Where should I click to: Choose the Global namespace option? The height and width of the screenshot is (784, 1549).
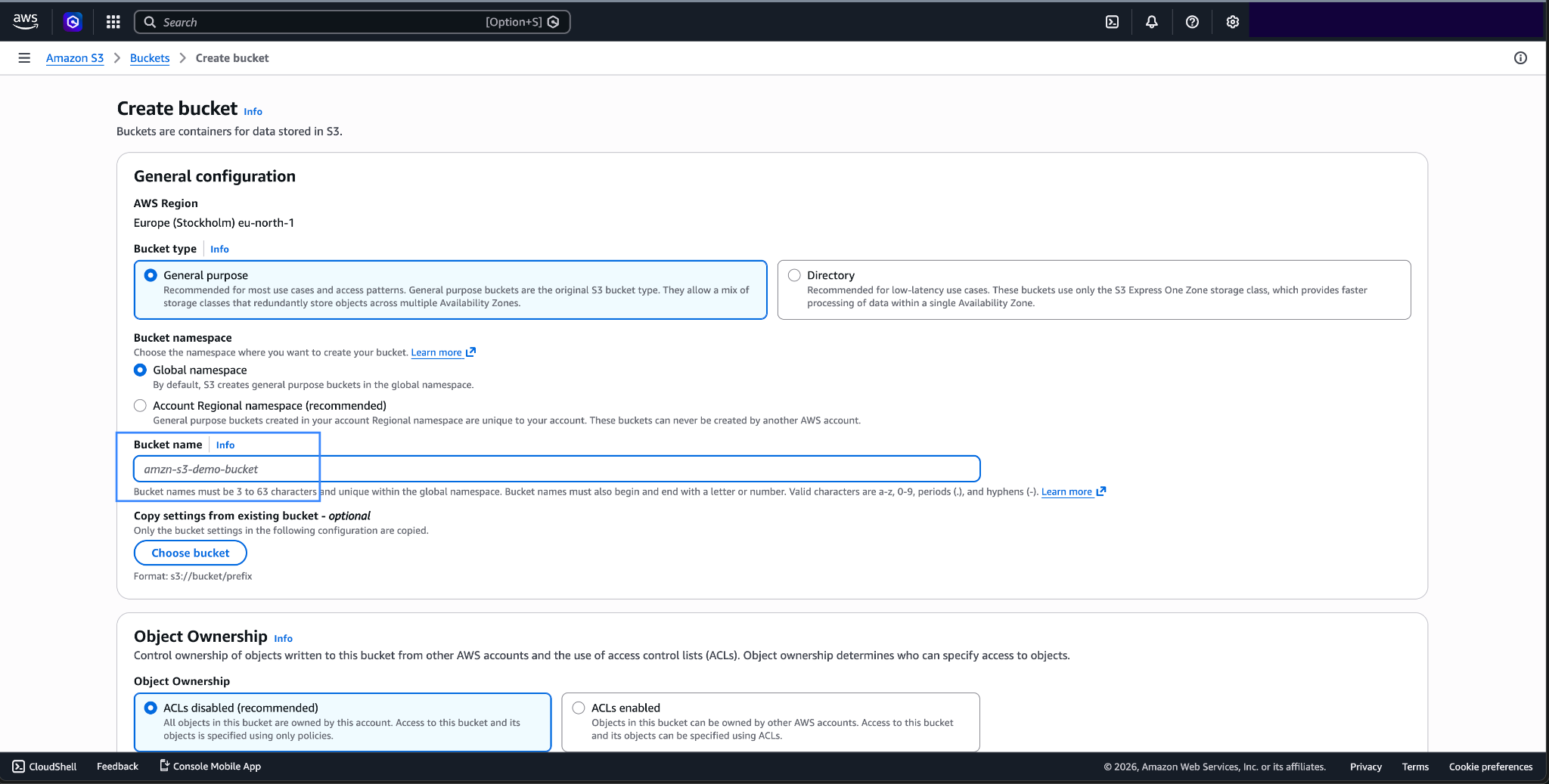(x=140, y=370)
